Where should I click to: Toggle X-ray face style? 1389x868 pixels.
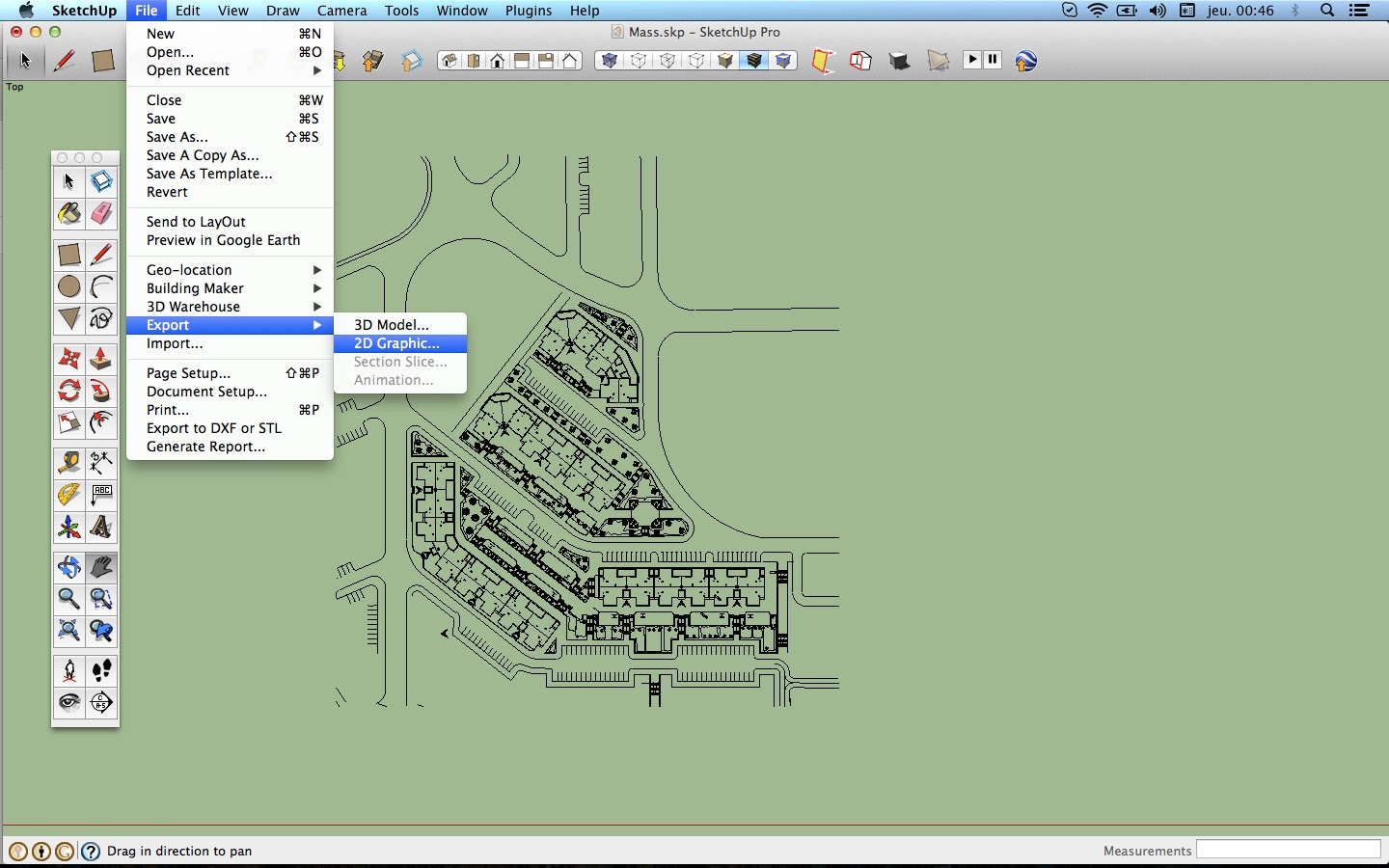pos(609,60)
